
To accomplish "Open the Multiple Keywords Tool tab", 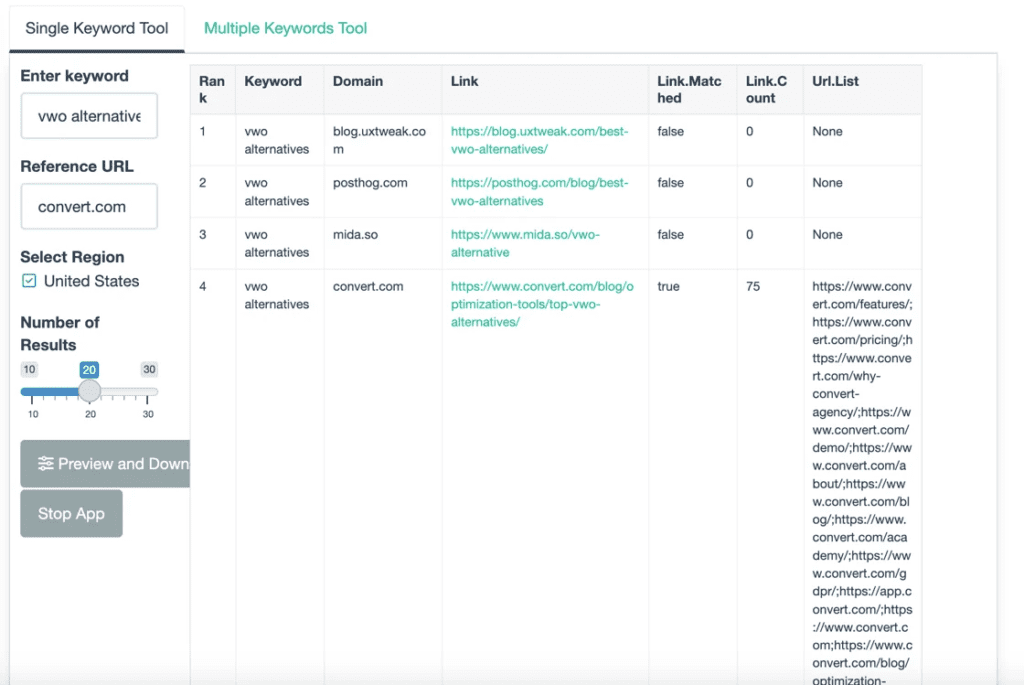I will pos(285,29).
